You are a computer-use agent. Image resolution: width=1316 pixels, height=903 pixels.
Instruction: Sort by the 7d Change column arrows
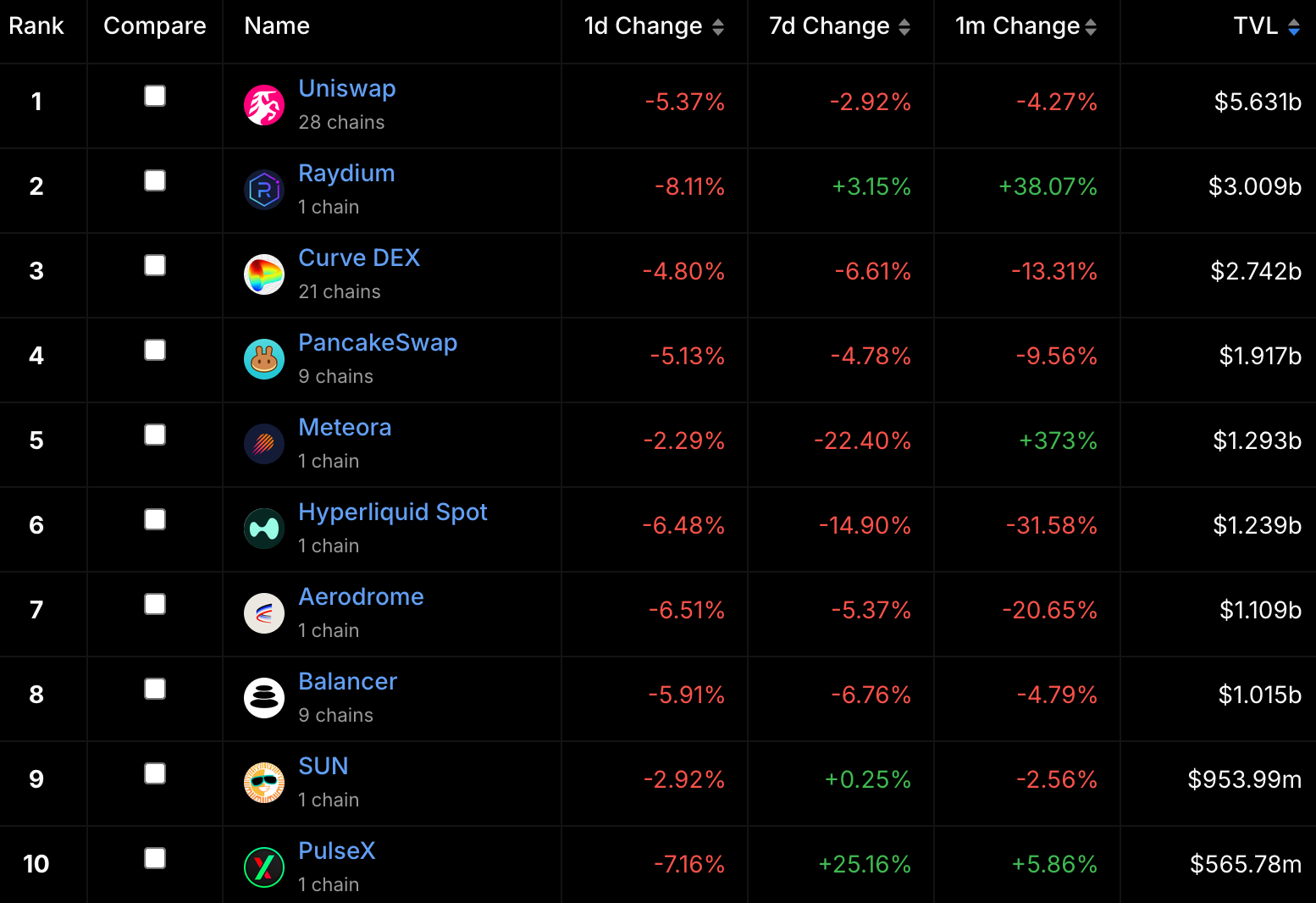pyautogui.click(x=904, y=27)
